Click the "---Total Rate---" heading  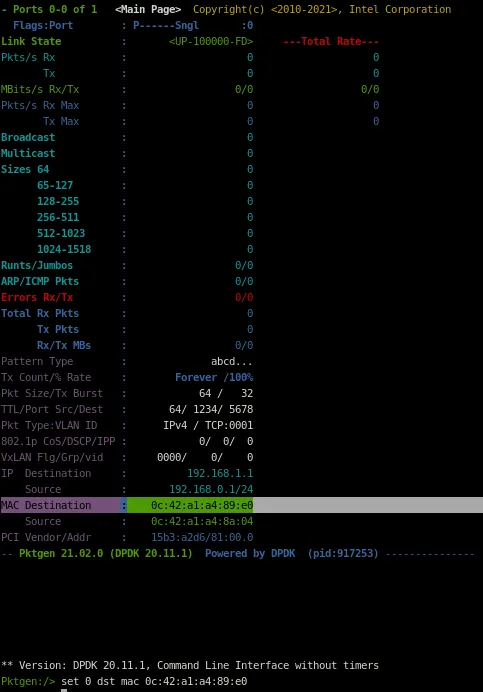pyautogui.click(x=331, y=41)
